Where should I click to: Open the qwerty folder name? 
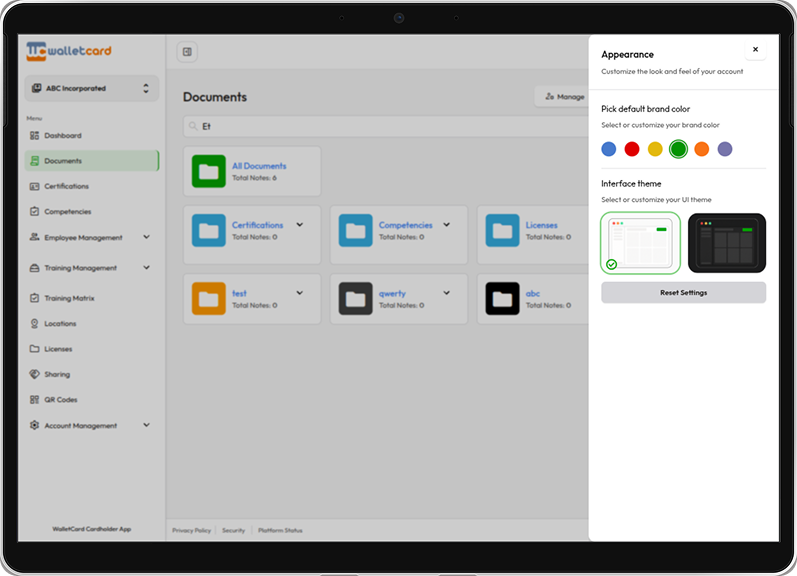[392, 293]
